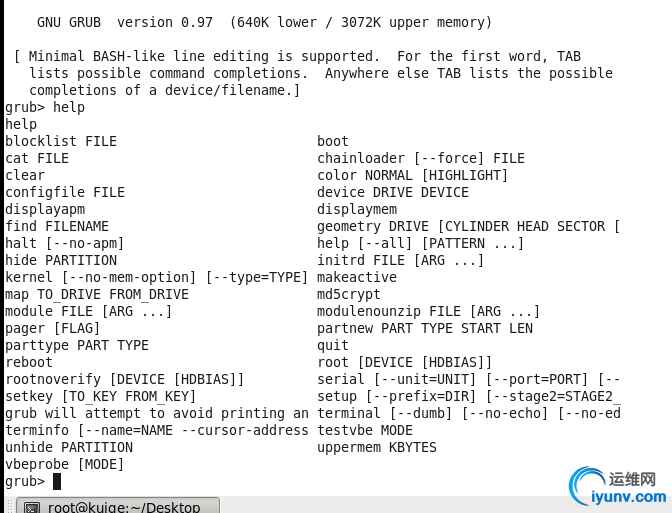The width and height of the screenshot is (672, 513).
Task: Click the 'md5crypt' command text
Action: pos(349,294)
